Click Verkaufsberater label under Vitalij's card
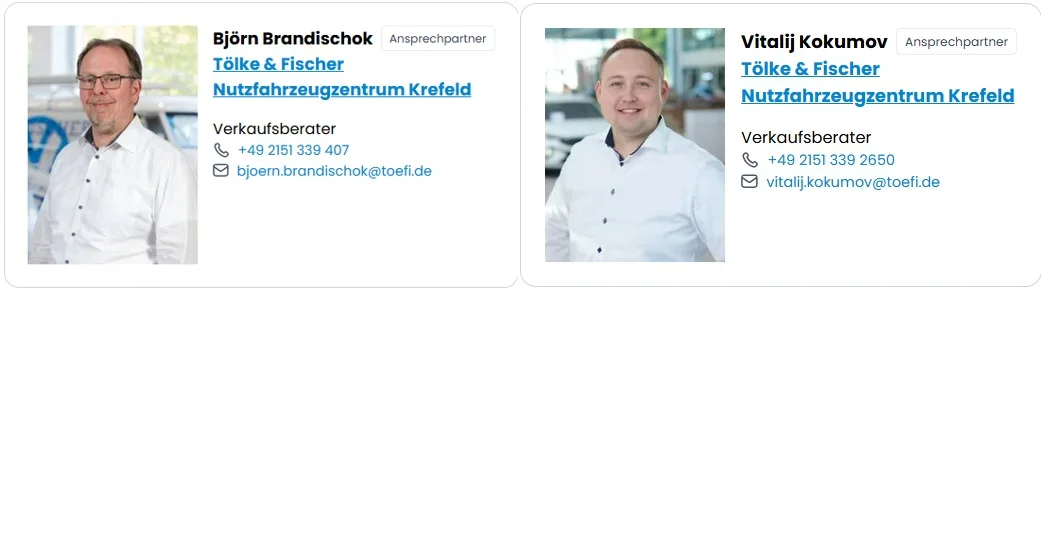The image size is (1041, 550). (806, 138)
